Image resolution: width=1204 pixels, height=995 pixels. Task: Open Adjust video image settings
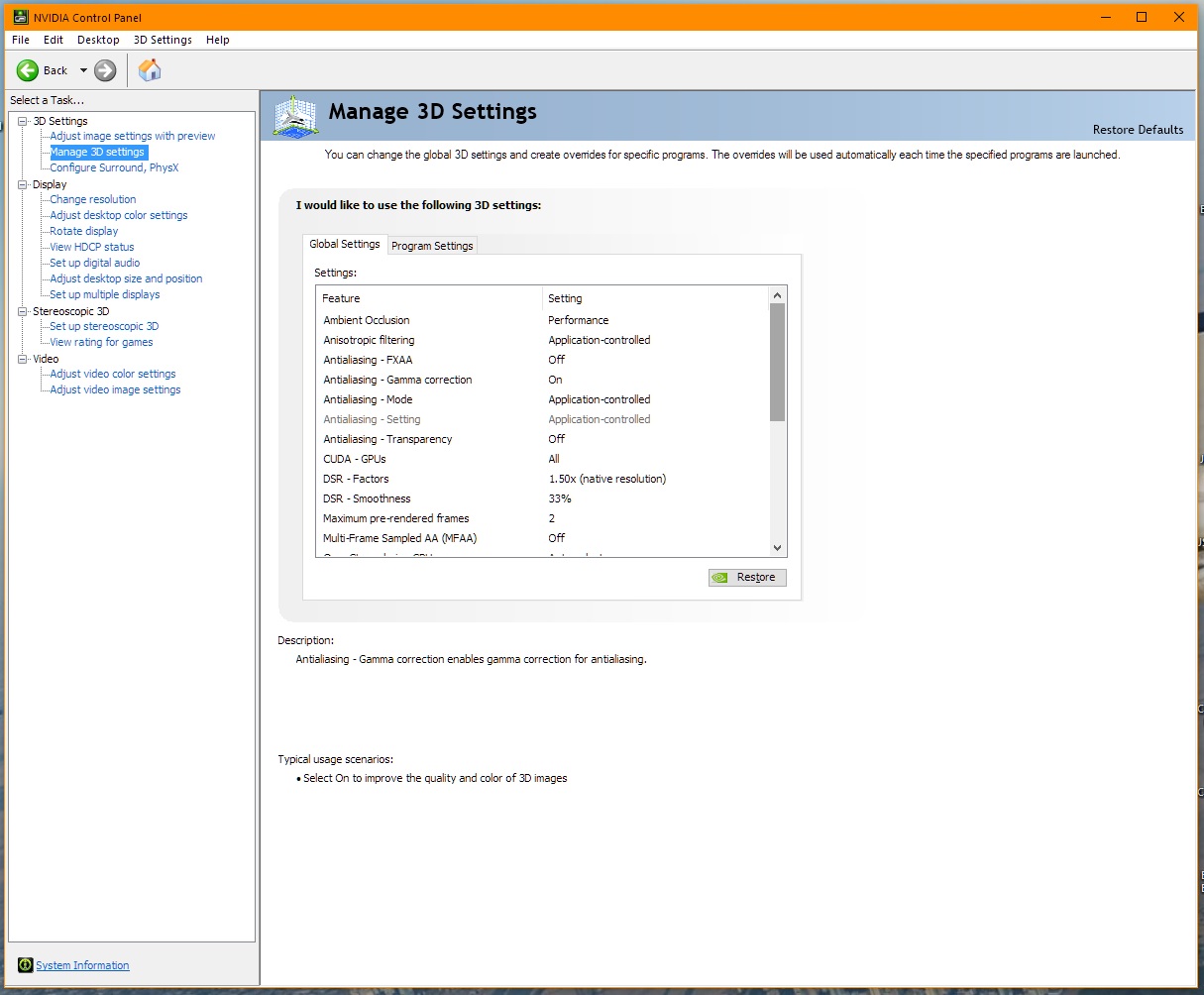tap(115, 389)
